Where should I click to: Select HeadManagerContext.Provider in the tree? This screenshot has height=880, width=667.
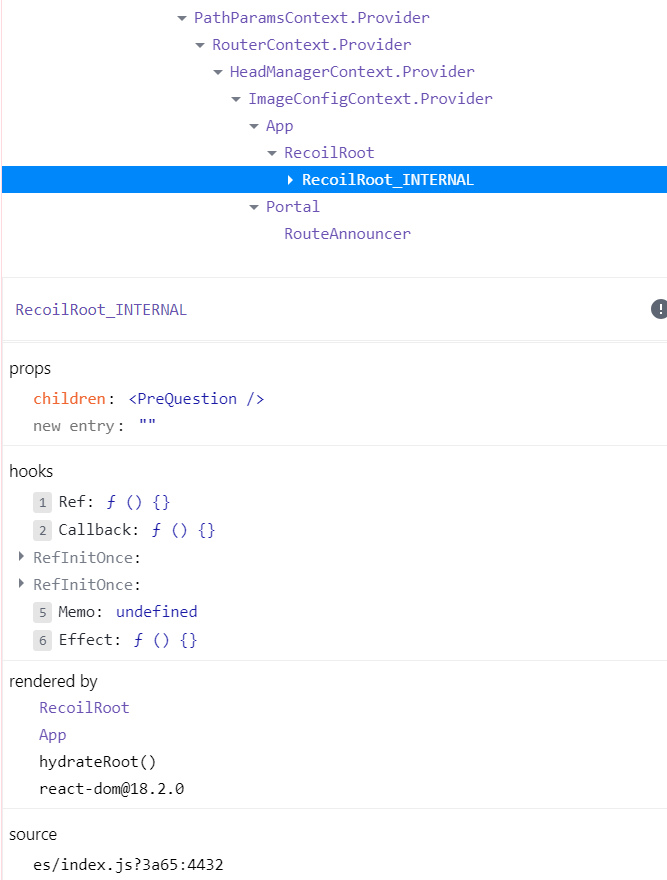pyautogui.click(x=352, y=72)
